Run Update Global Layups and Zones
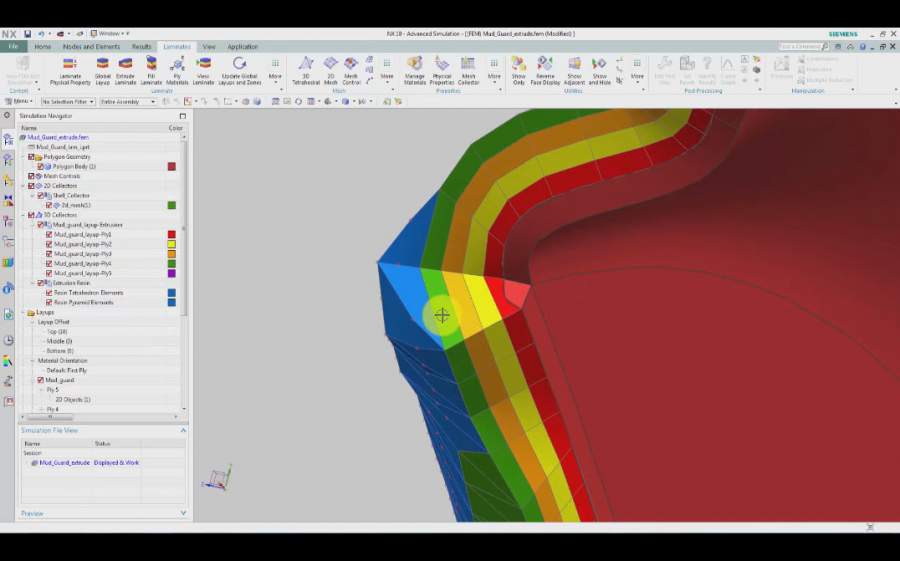900x561 pixels. pyautogui.click(x=239, y=66)
